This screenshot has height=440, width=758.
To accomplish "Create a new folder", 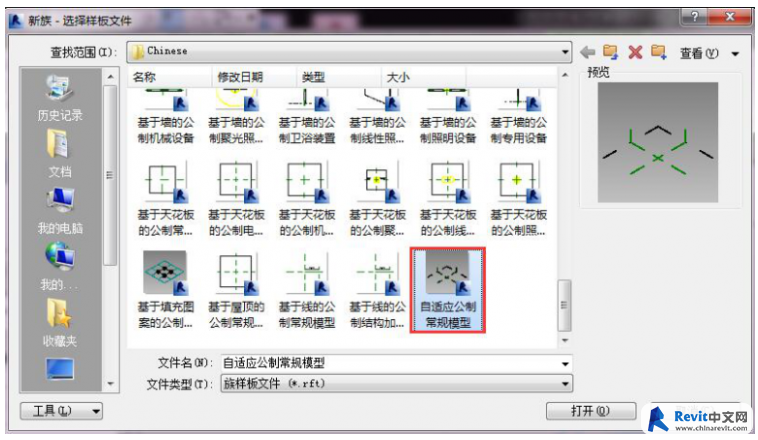I will coord(658,52).
